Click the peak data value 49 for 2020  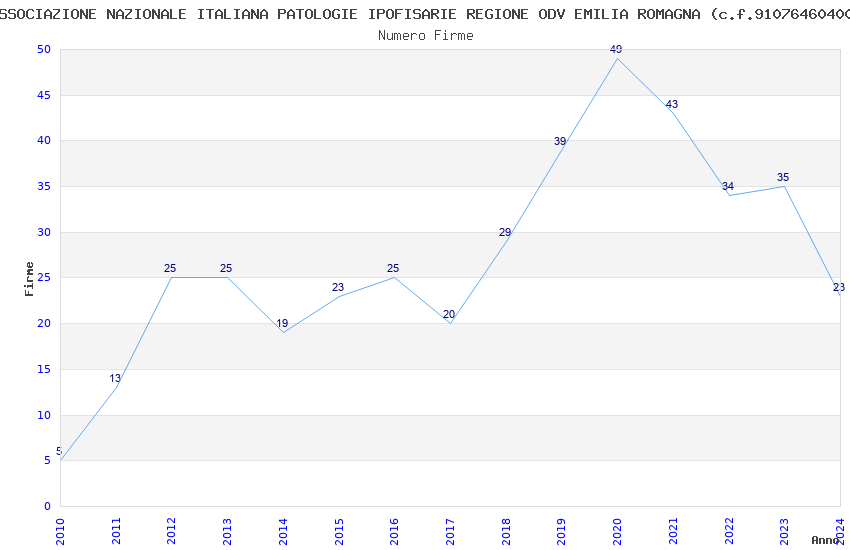(x=616, y=49)
